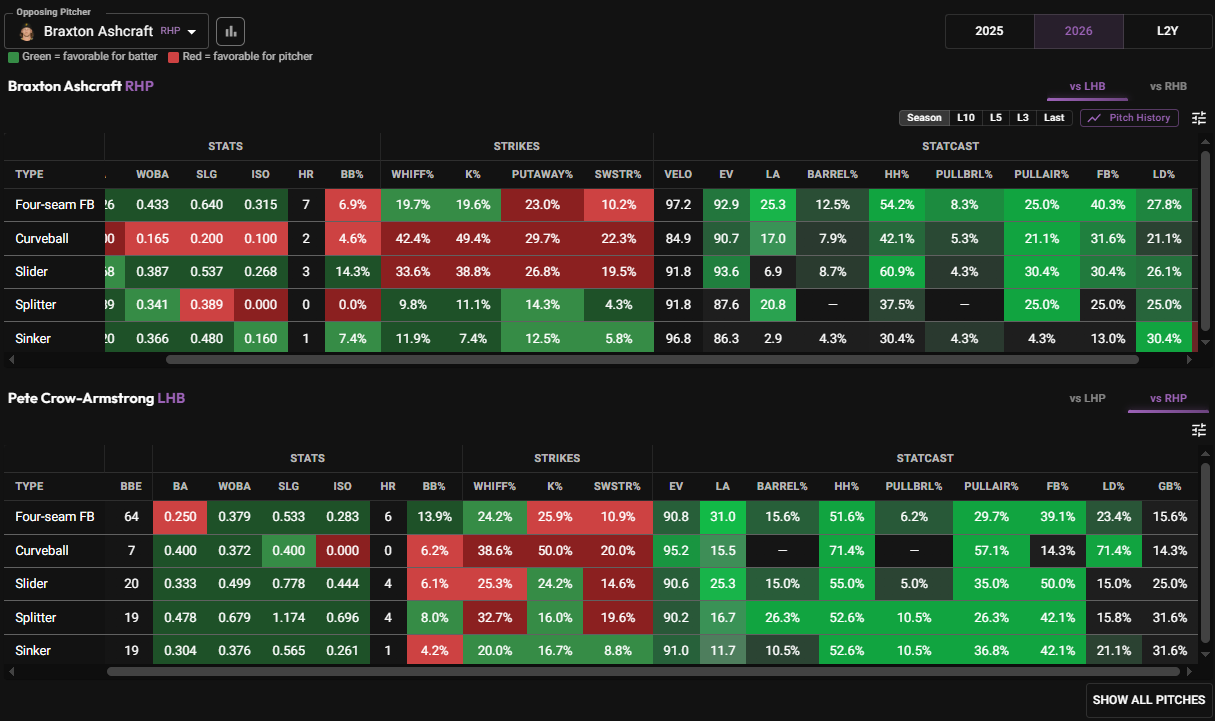Switch to the L2Y tab

click(1167, 31)
